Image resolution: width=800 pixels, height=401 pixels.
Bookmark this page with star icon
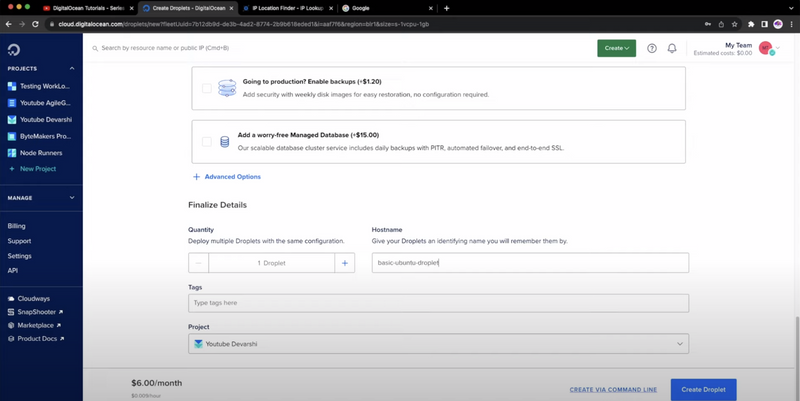734,24
